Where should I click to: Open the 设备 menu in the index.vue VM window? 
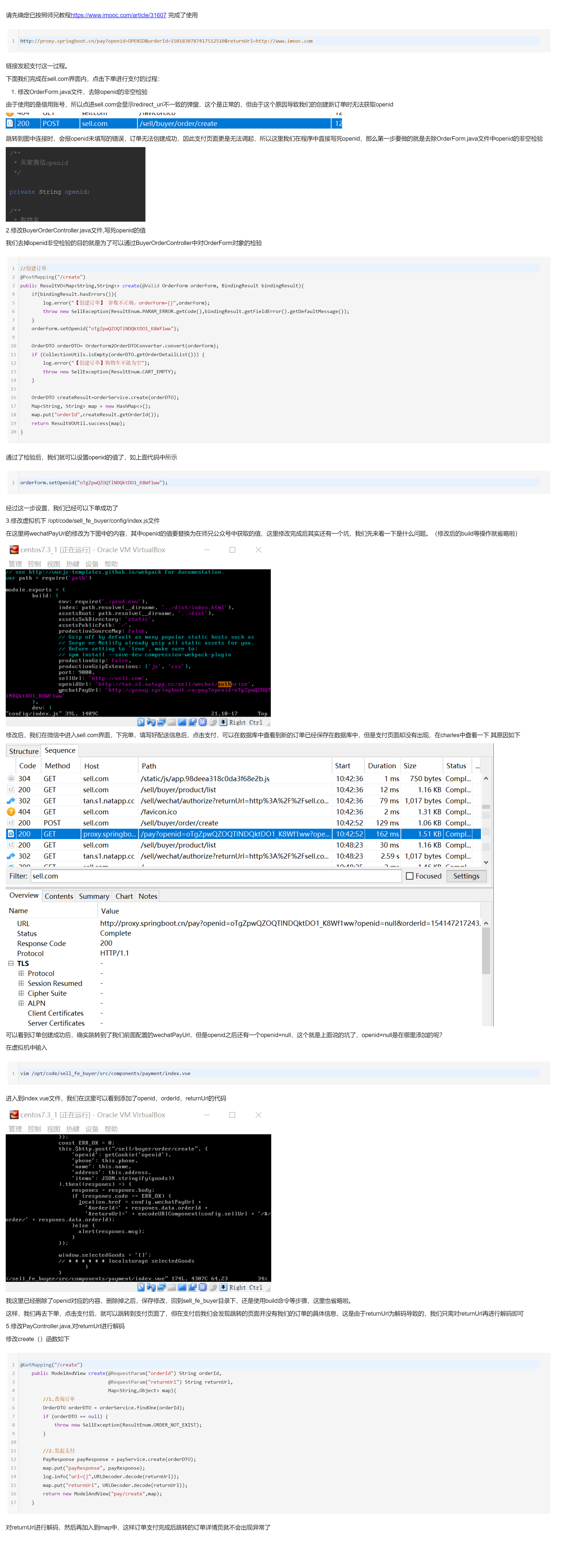pos(92,1129)
